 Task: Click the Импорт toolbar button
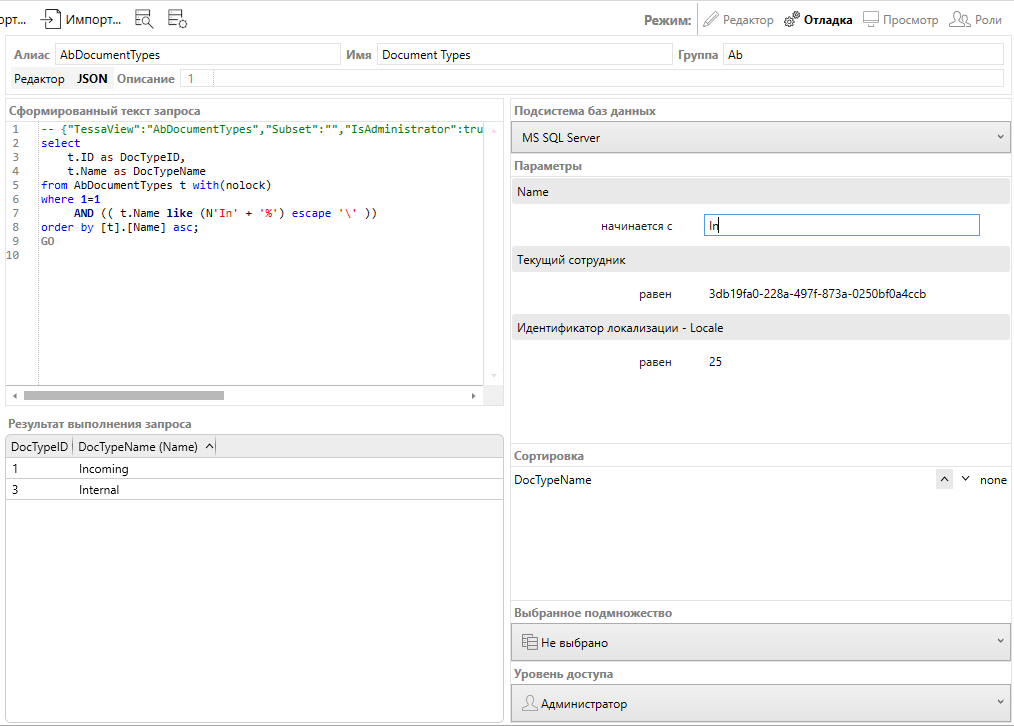[x=81, y=19]
